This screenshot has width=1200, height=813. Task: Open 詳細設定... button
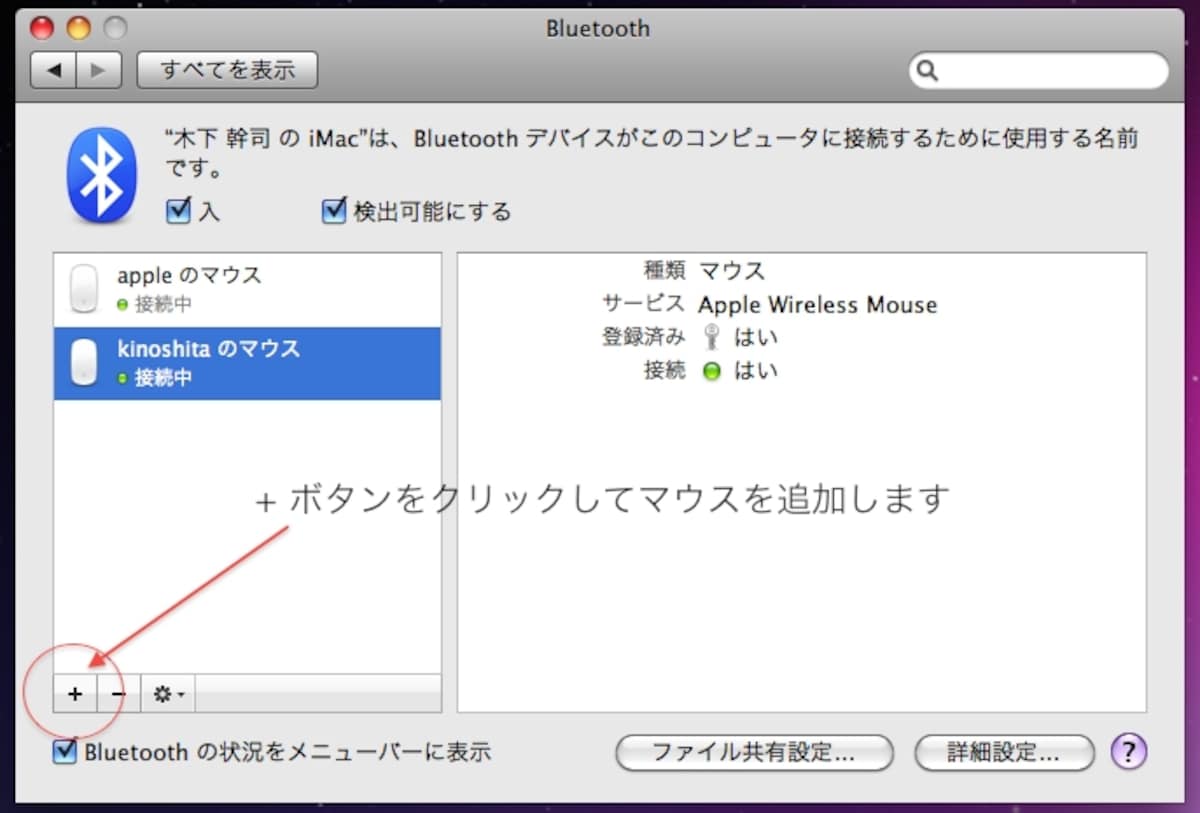[x=1005, y=753]
